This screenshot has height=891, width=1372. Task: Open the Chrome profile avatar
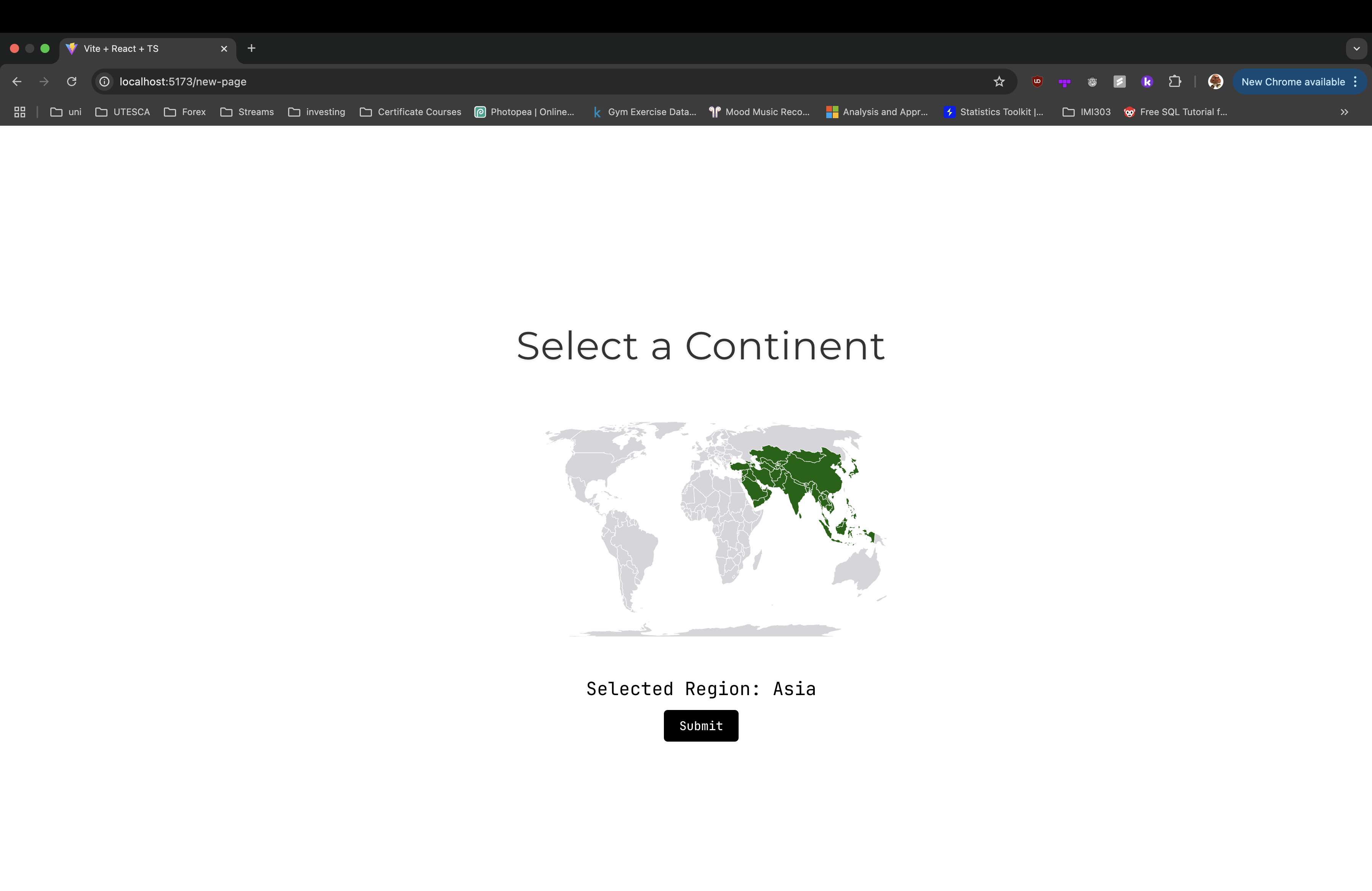[1215, 82]
